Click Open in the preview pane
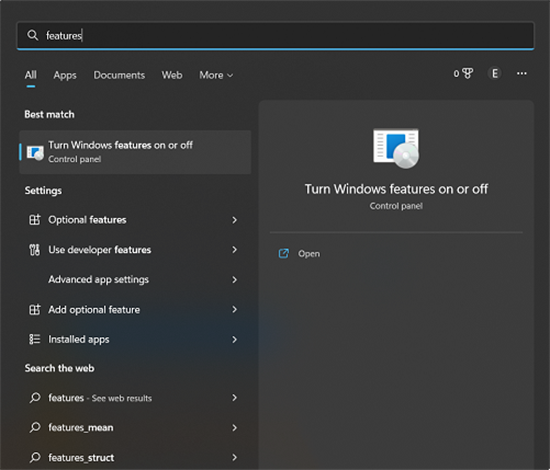550x470 pixels. [x=309, y=254]
